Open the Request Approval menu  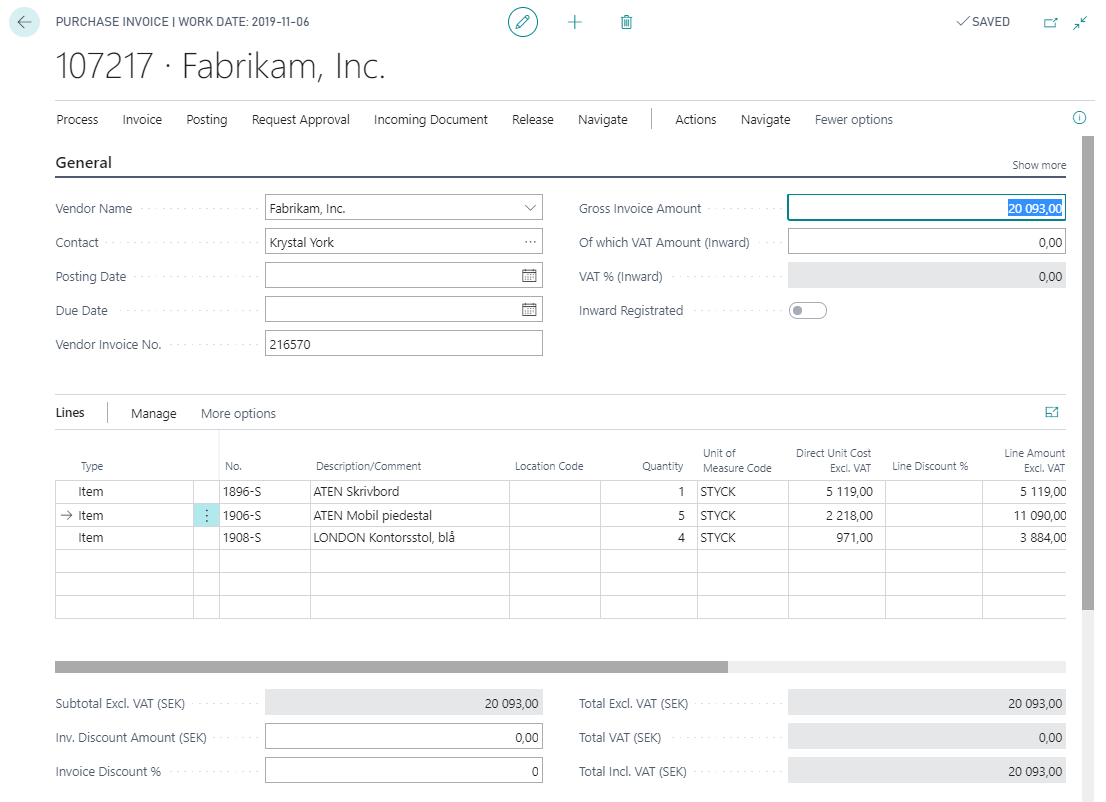coord(300,120)
